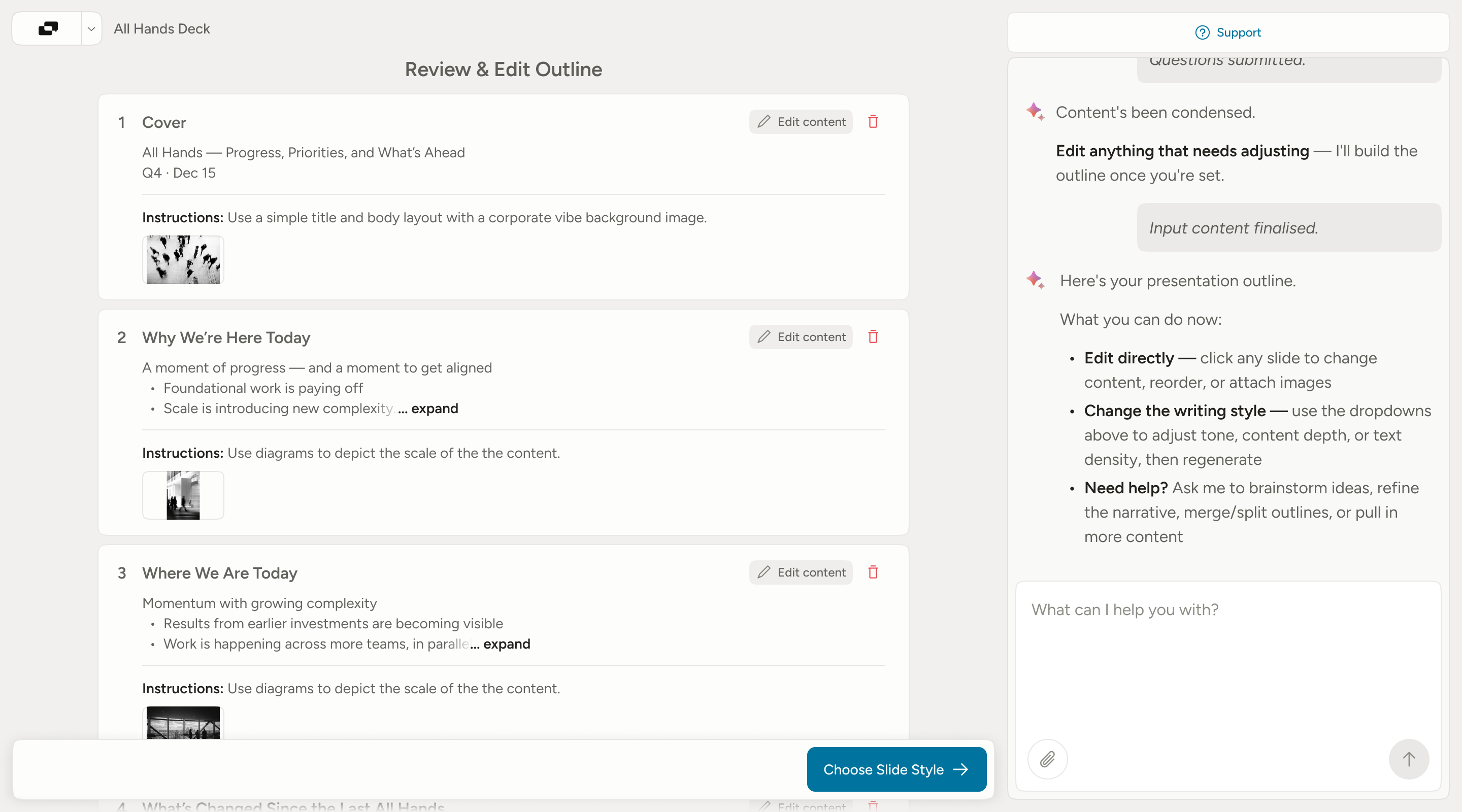The height and width of the screenshot is (812, 1462).
Task: Expand the Why We're Here Today bullets
Action: (x=434, y=408)
